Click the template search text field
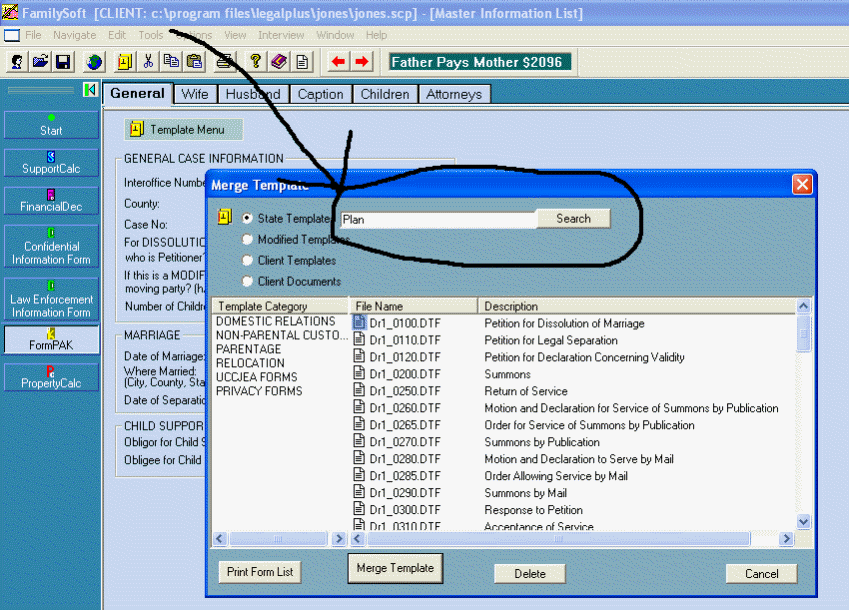The width and height of the screenshot is (849, 610). coord(437,219)
